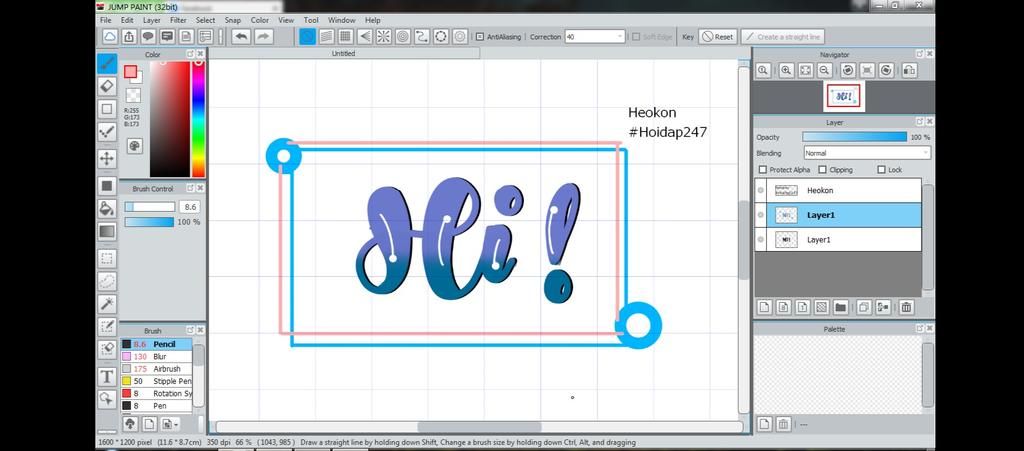This screenshot has width=1024, height=451.
Task: Toggle visibility of the Heokon layer
Action: coord(761,191)
